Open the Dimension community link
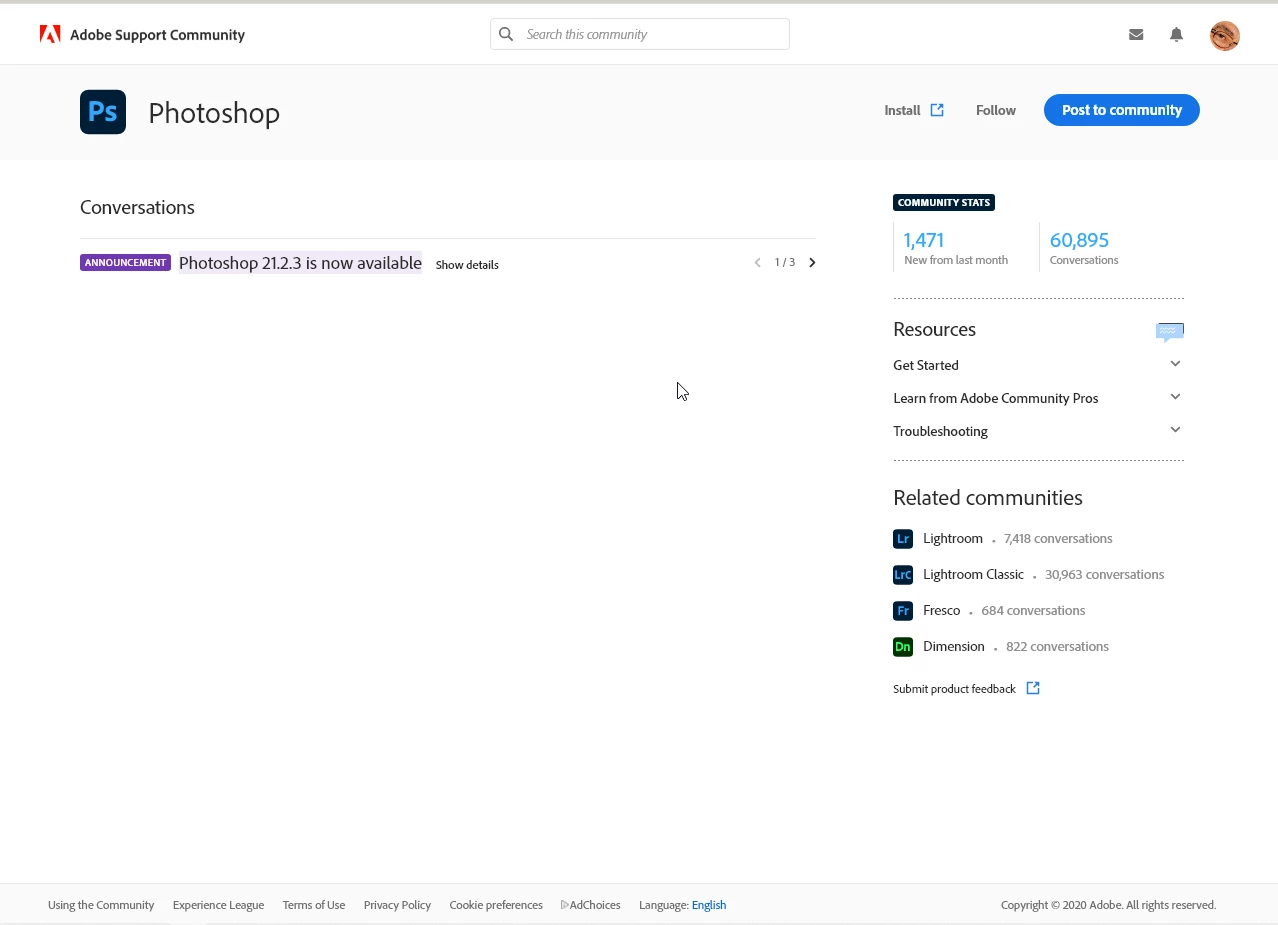The height and width of the screenshot is (925, 1278). click(954, 646)
